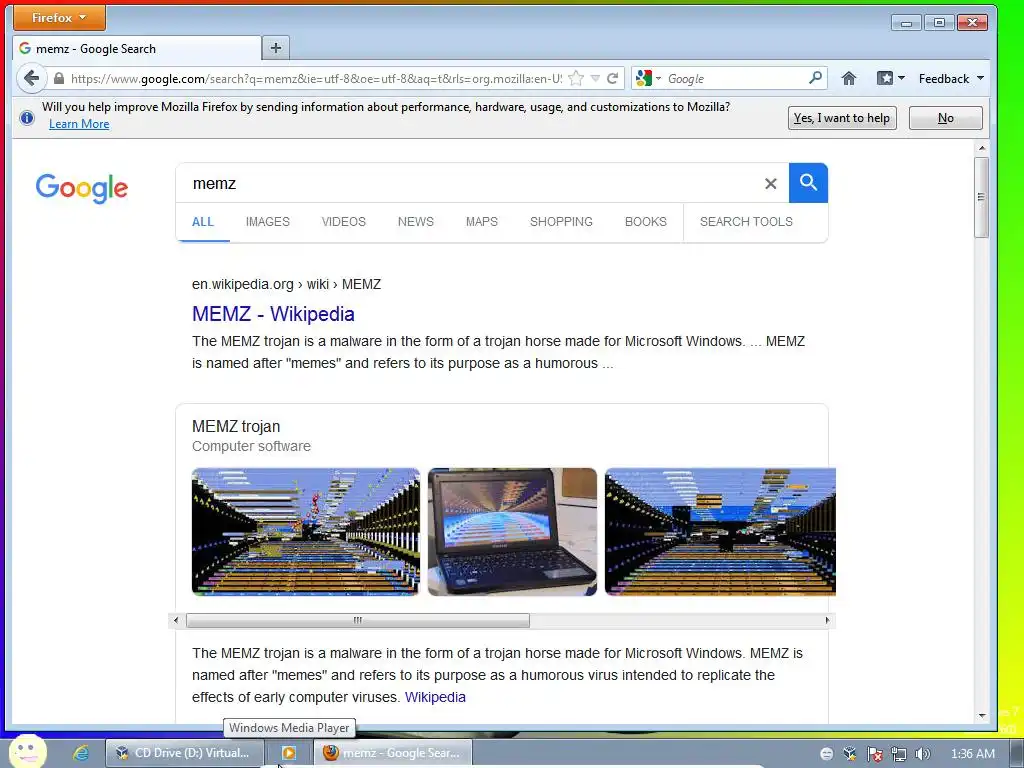The width and height of the screenshot is (1024, 768).
Task: Click the image carousel left scroll arrow
Action: point(176,620)
